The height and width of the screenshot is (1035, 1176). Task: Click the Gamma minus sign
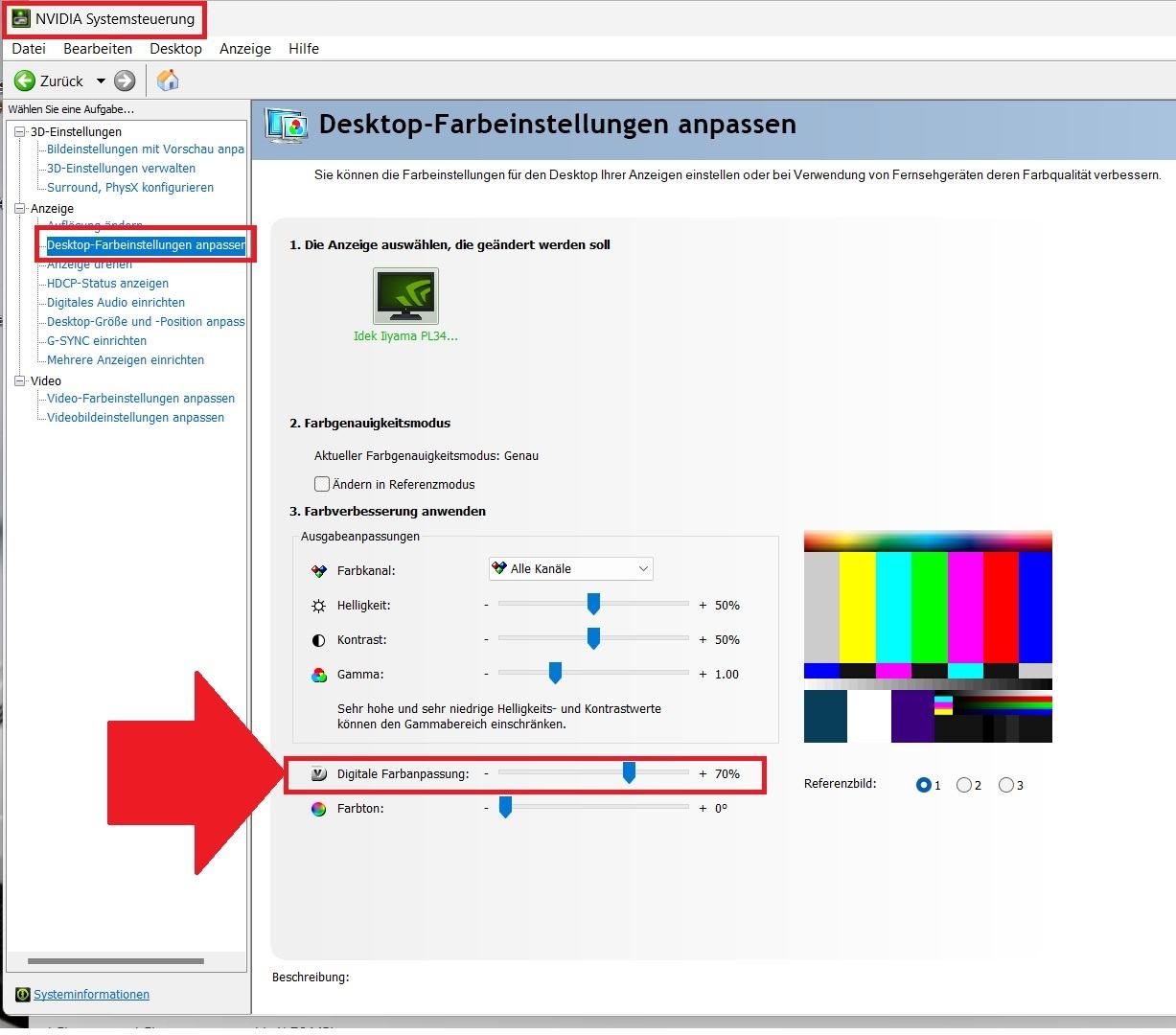486,675
